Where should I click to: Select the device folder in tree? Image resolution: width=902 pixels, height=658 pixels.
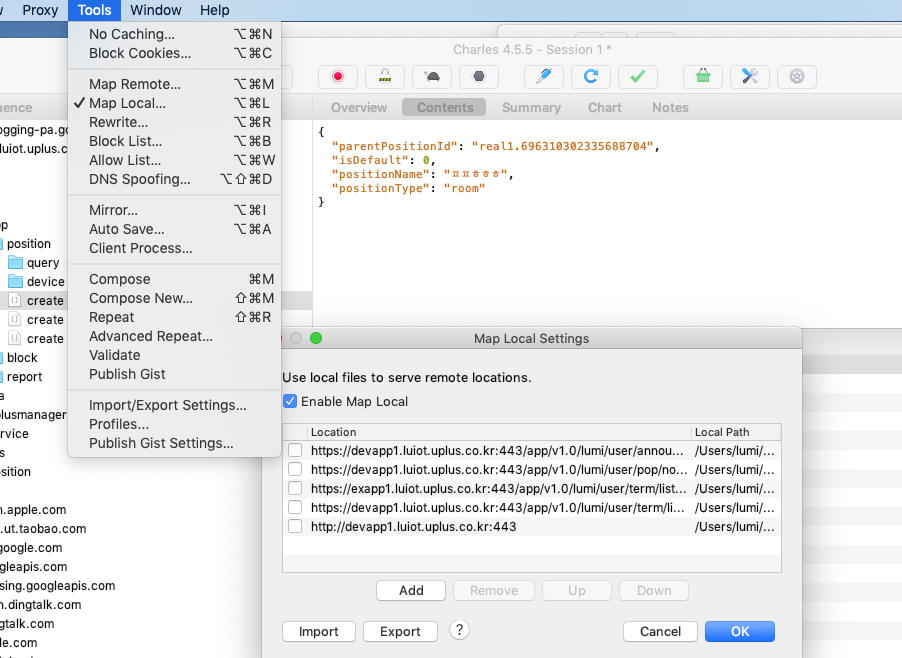37,282
